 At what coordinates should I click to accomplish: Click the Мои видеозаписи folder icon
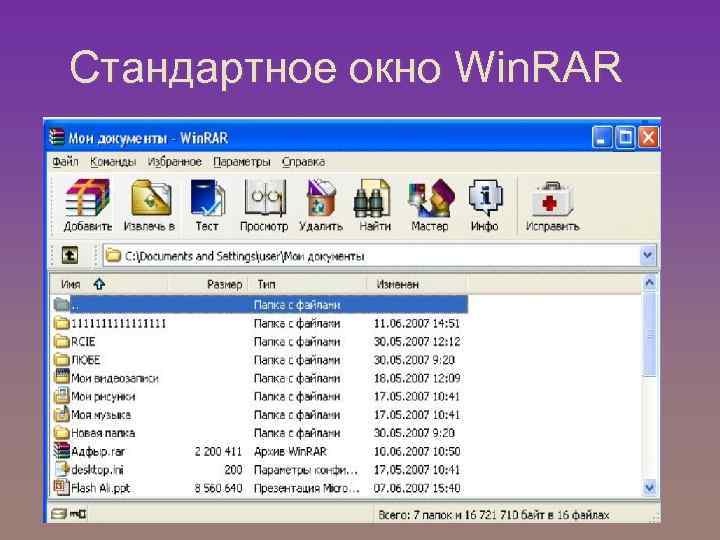tap(61, 377)
